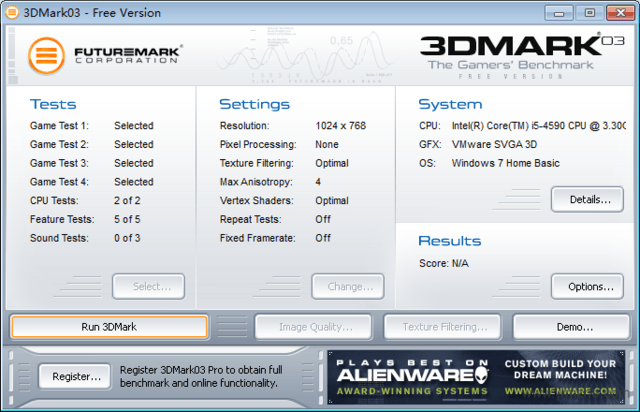Click the Tests section heading

pyautogui.click(x=53, y=104)
